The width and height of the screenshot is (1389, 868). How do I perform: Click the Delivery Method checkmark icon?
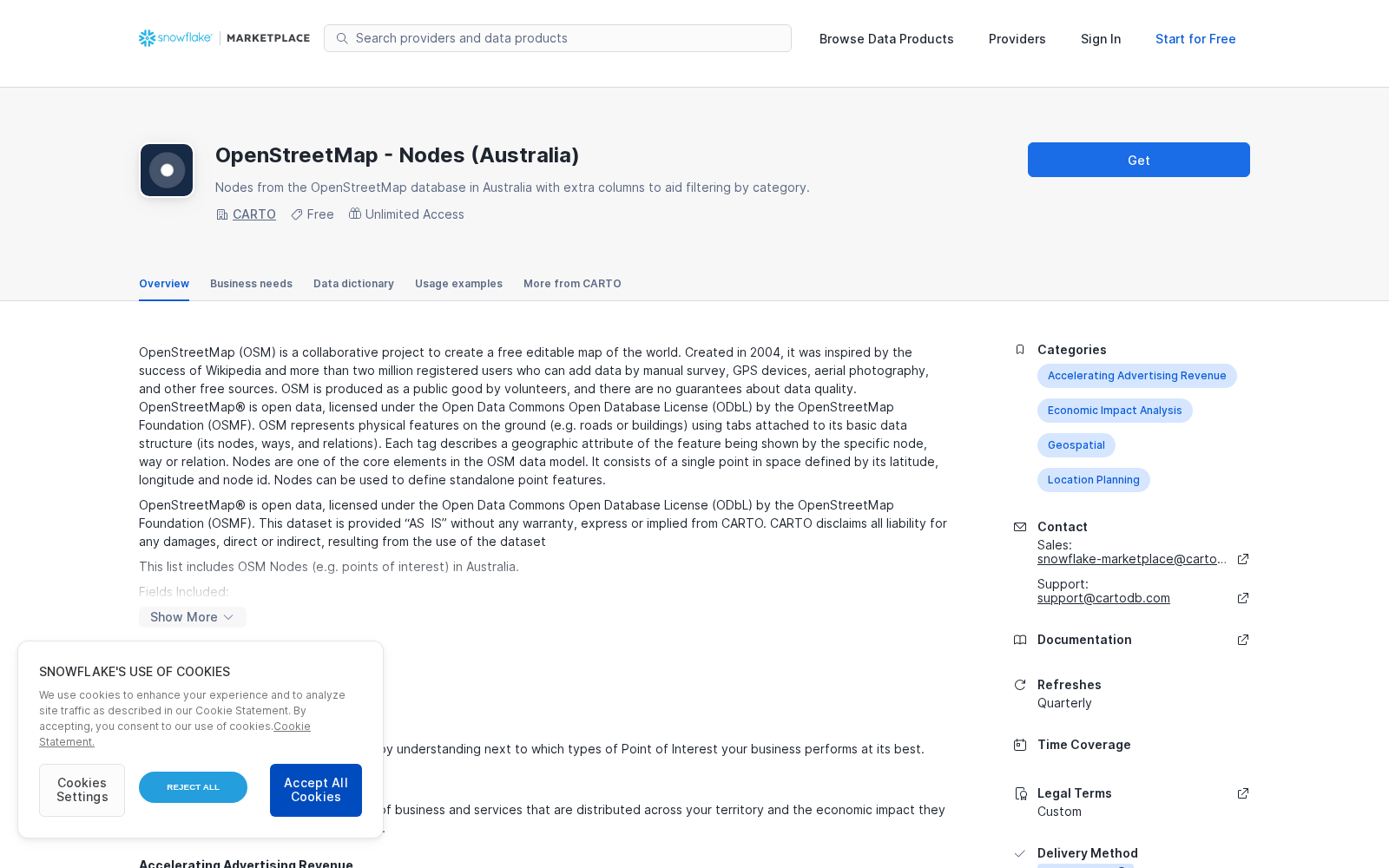(x=1020, y=853)
